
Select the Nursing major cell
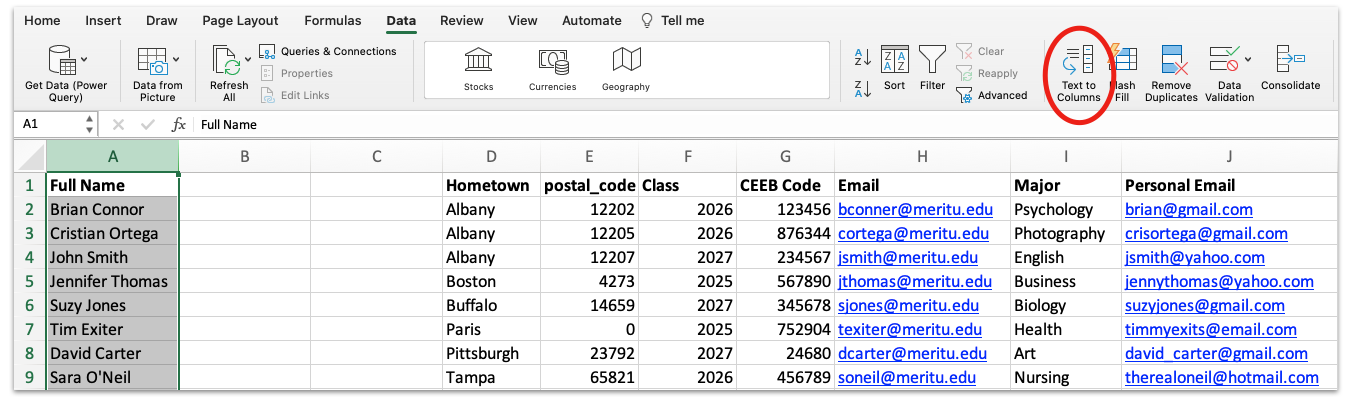[x=1066, y=378]
